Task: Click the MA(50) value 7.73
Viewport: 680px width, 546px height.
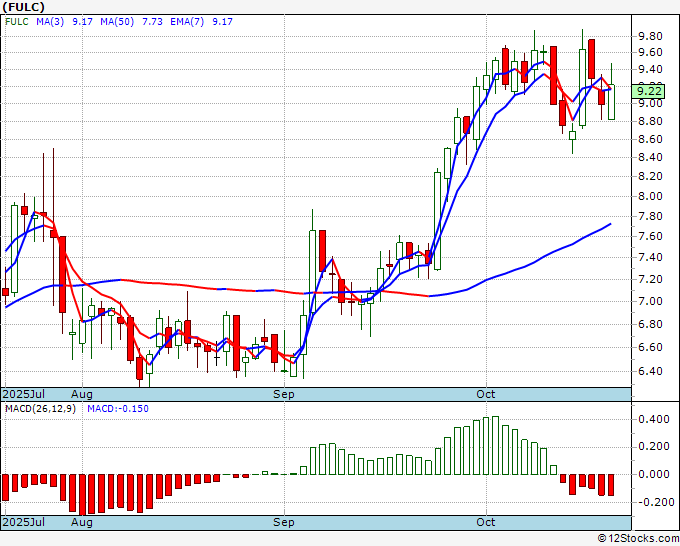Action: (x=152, y=21)
